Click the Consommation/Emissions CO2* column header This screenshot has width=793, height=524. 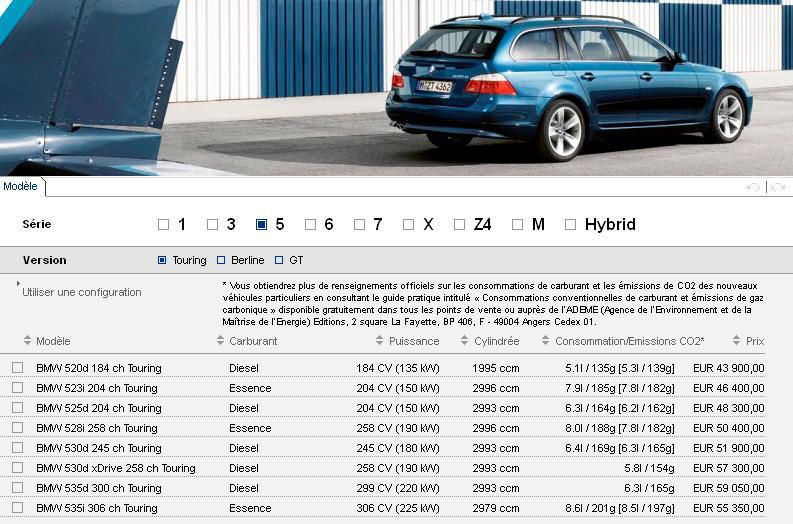(630, 341)
